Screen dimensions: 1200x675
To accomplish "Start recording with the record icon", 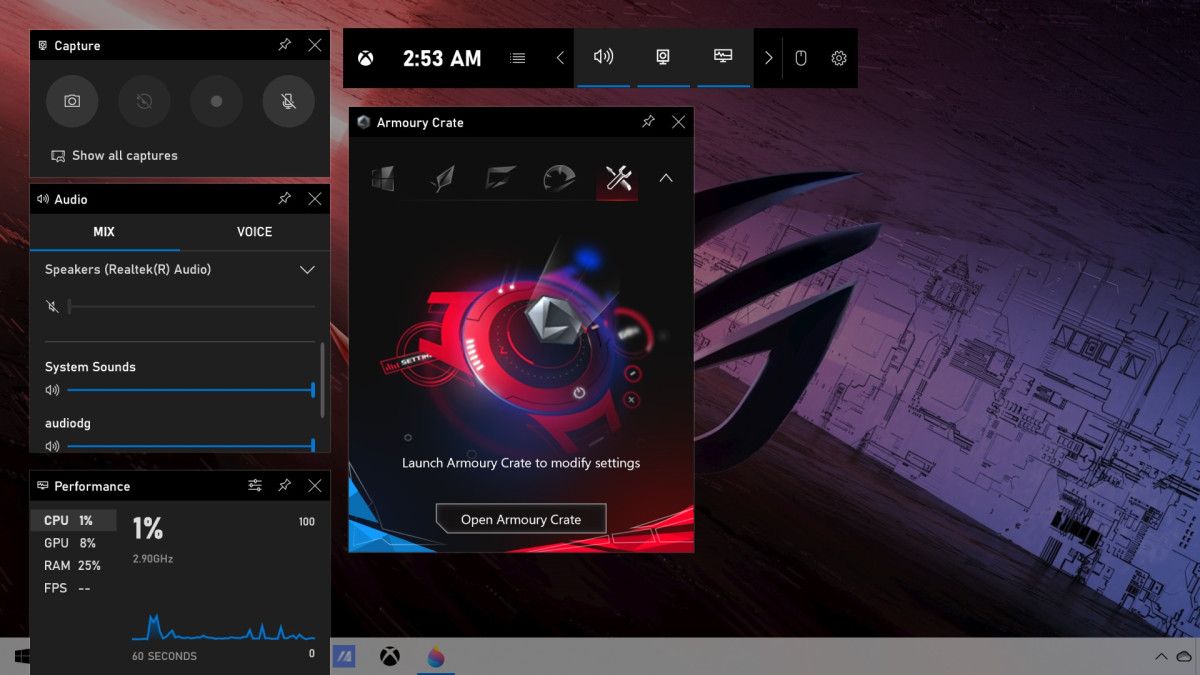I will pos(216,101).
